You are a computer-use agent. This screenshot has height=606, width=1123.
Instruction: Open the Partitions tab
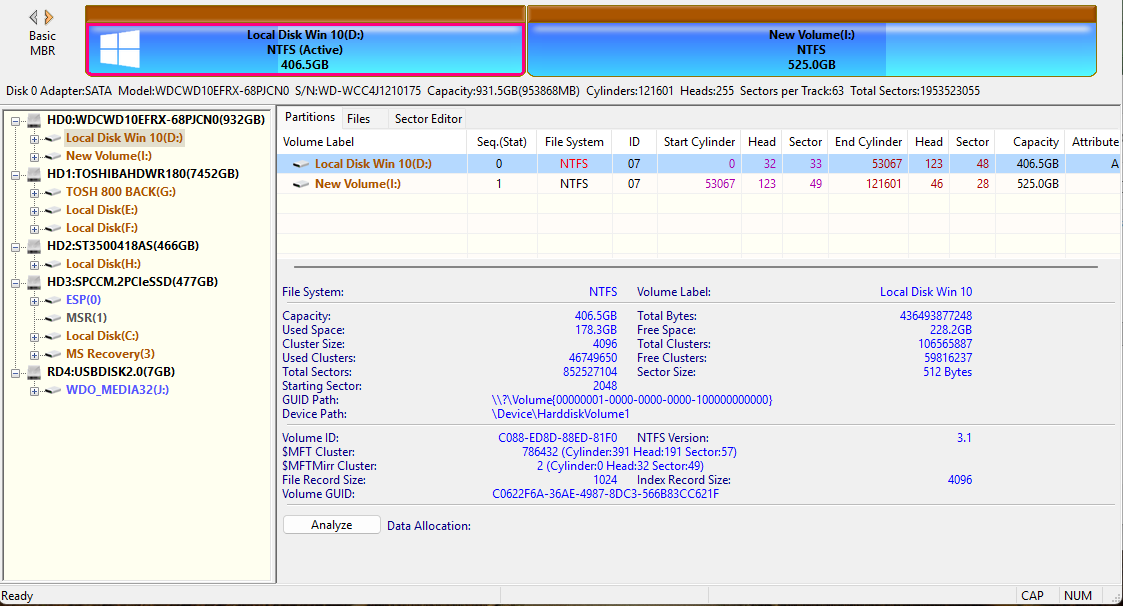(309, 117)
